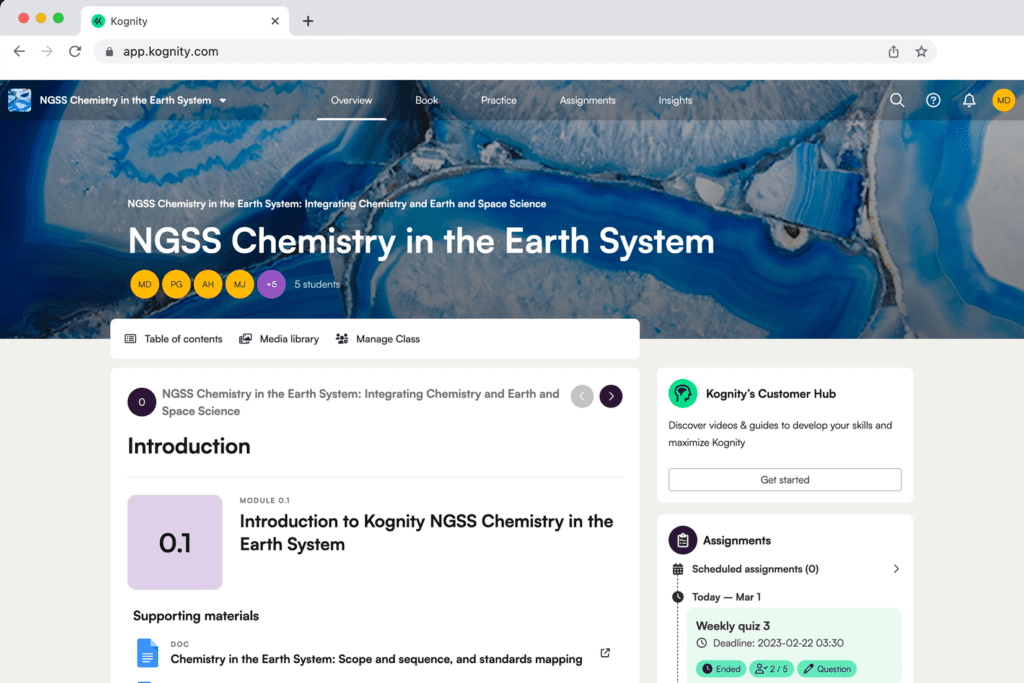
Task: Open the course switcher dropdown caret
Action: click(222, 100)
